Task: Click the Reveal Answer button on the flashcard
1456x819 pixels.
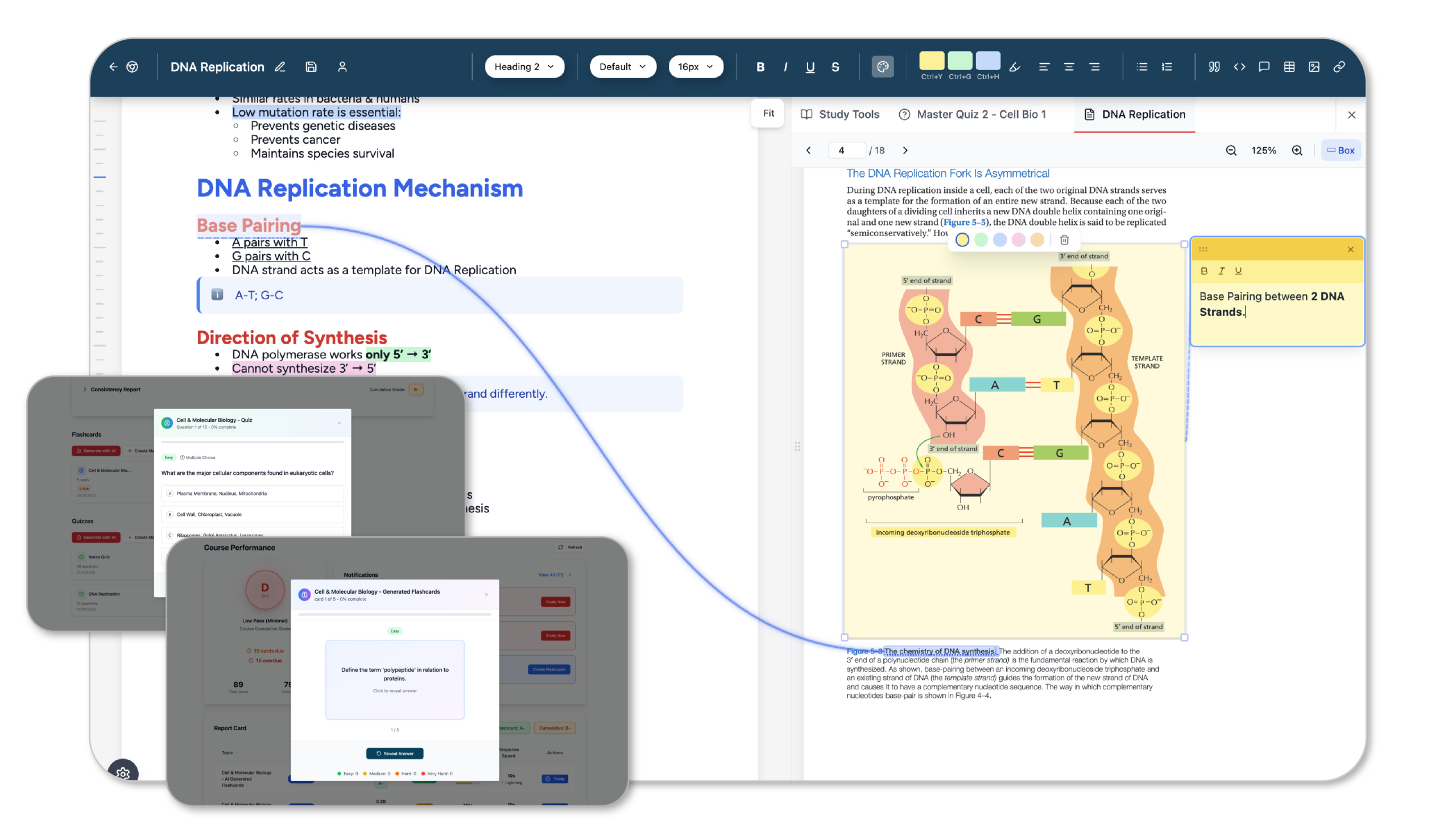Action: click(x=395, y=753)
